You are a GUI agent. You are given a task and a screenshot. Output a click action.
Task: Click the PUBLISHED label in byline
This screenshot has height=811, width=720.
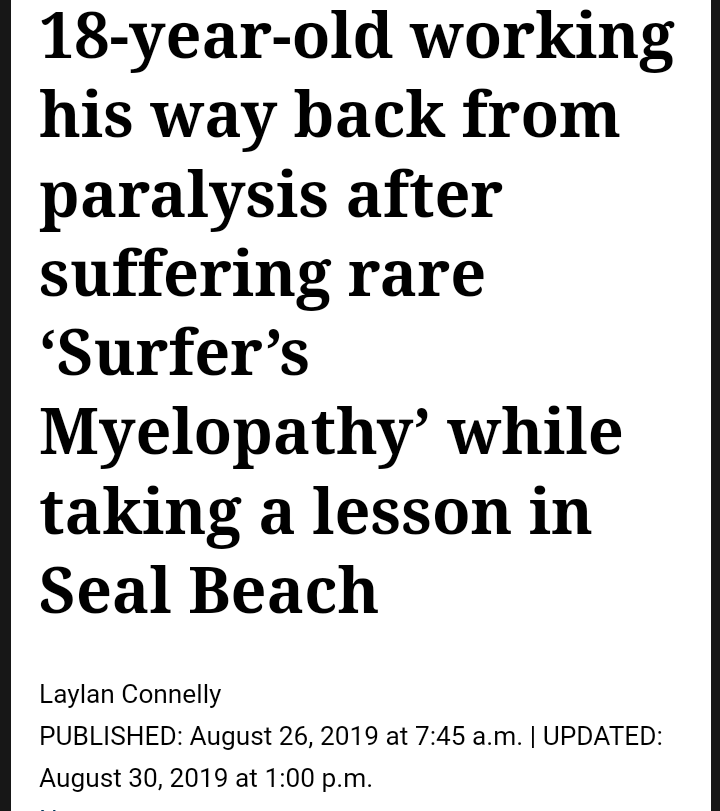110,736
